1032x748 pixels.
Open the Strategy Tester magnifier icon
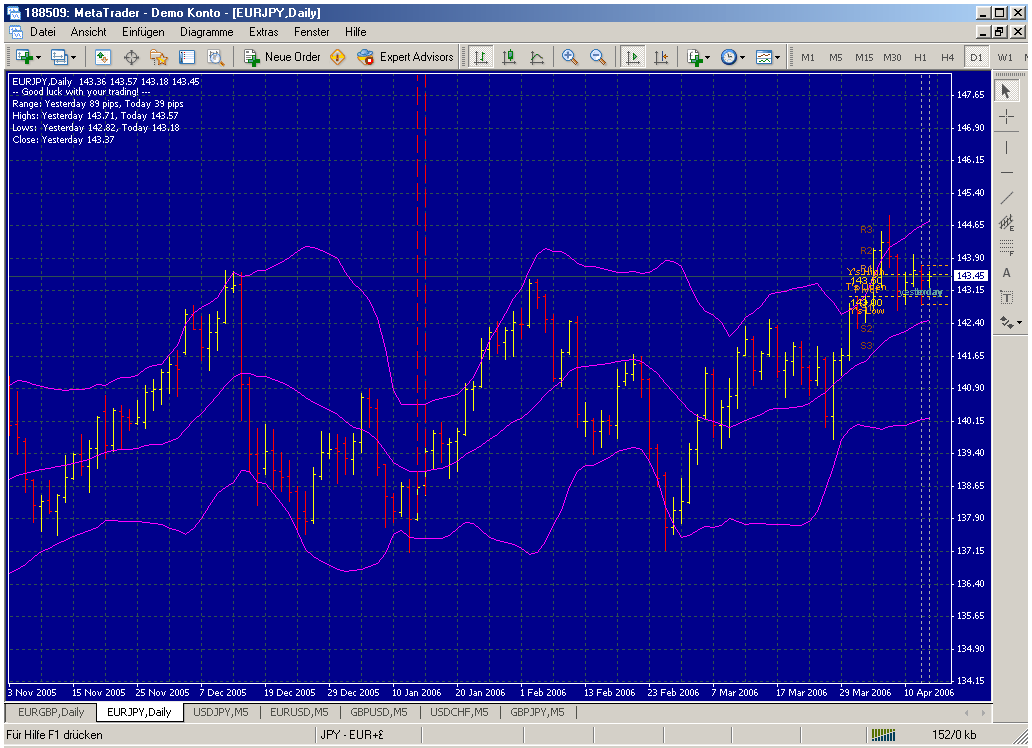click(x=215, y=57)
